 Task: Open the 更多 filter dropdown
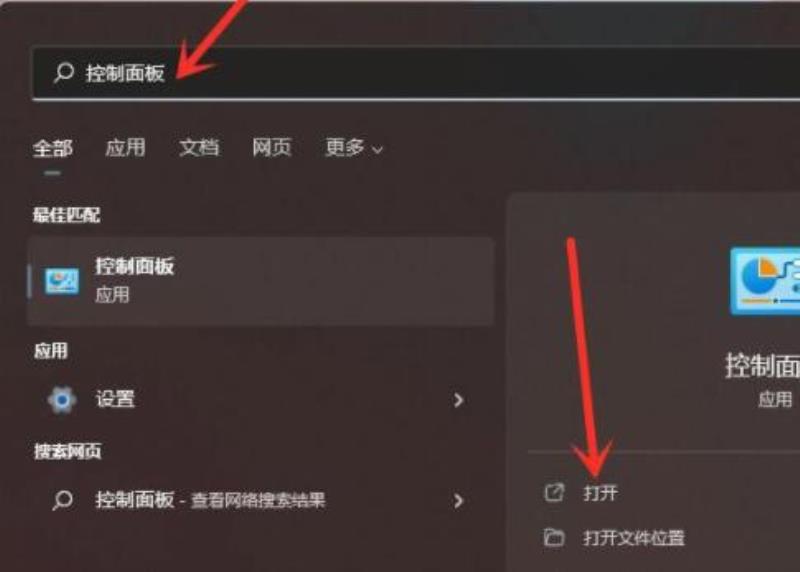[354, 148]
